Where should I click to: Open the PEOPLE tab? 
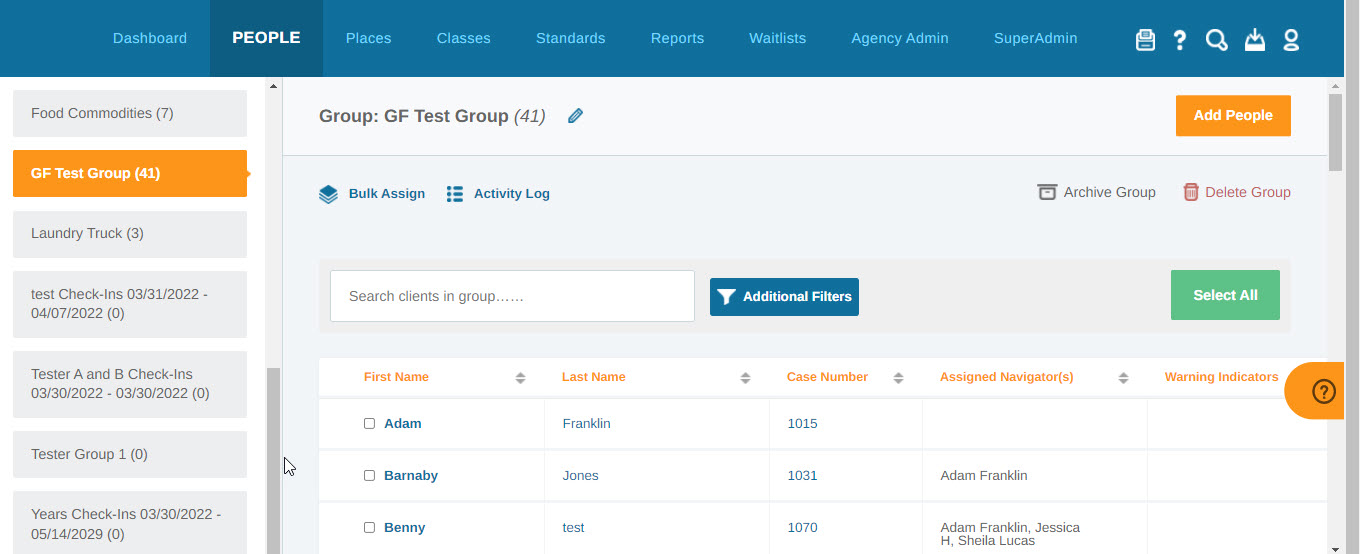[x=266, y=38]
